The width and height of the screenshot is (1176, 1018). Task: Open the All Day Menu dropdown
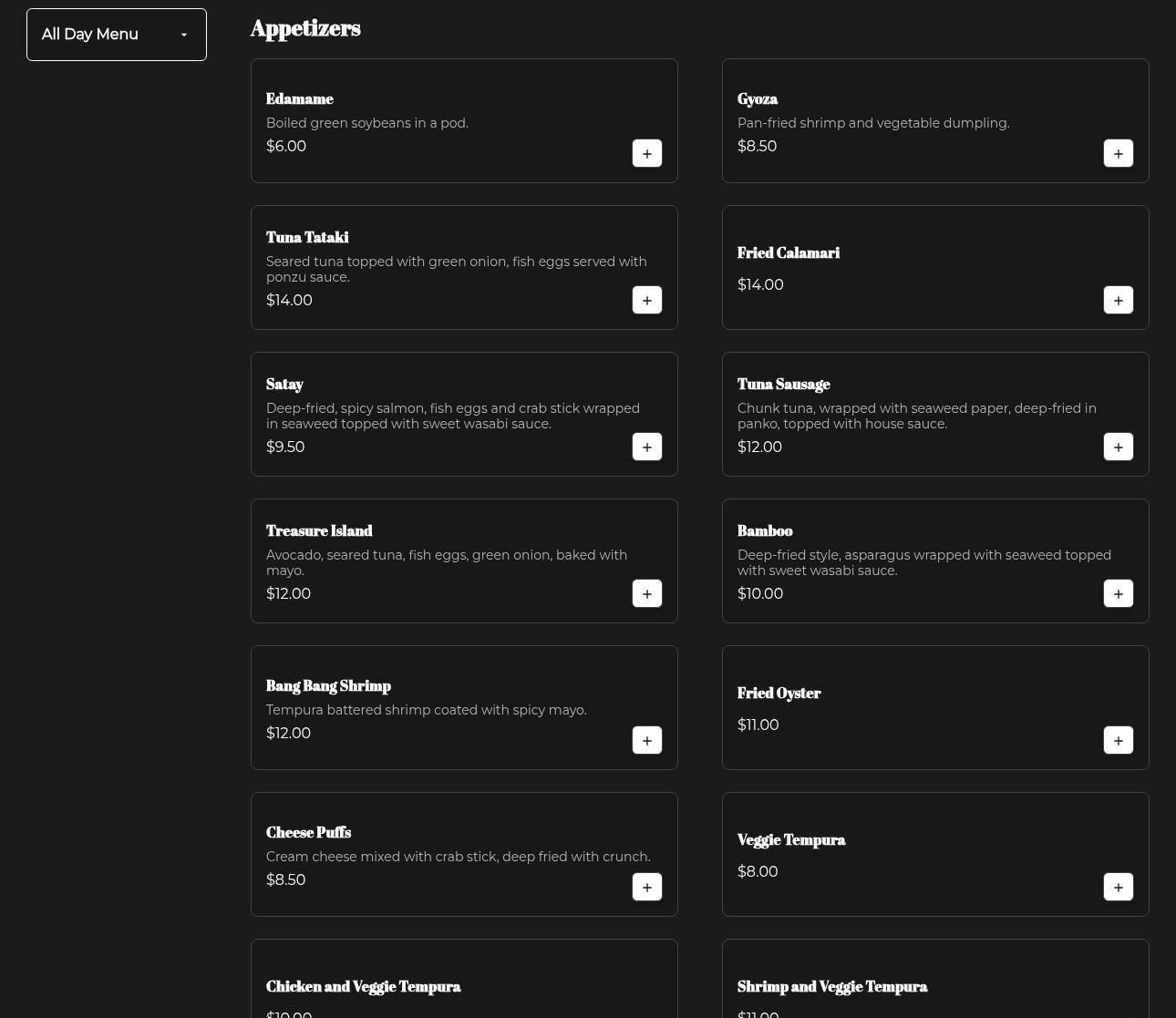[x=117, y=35]
